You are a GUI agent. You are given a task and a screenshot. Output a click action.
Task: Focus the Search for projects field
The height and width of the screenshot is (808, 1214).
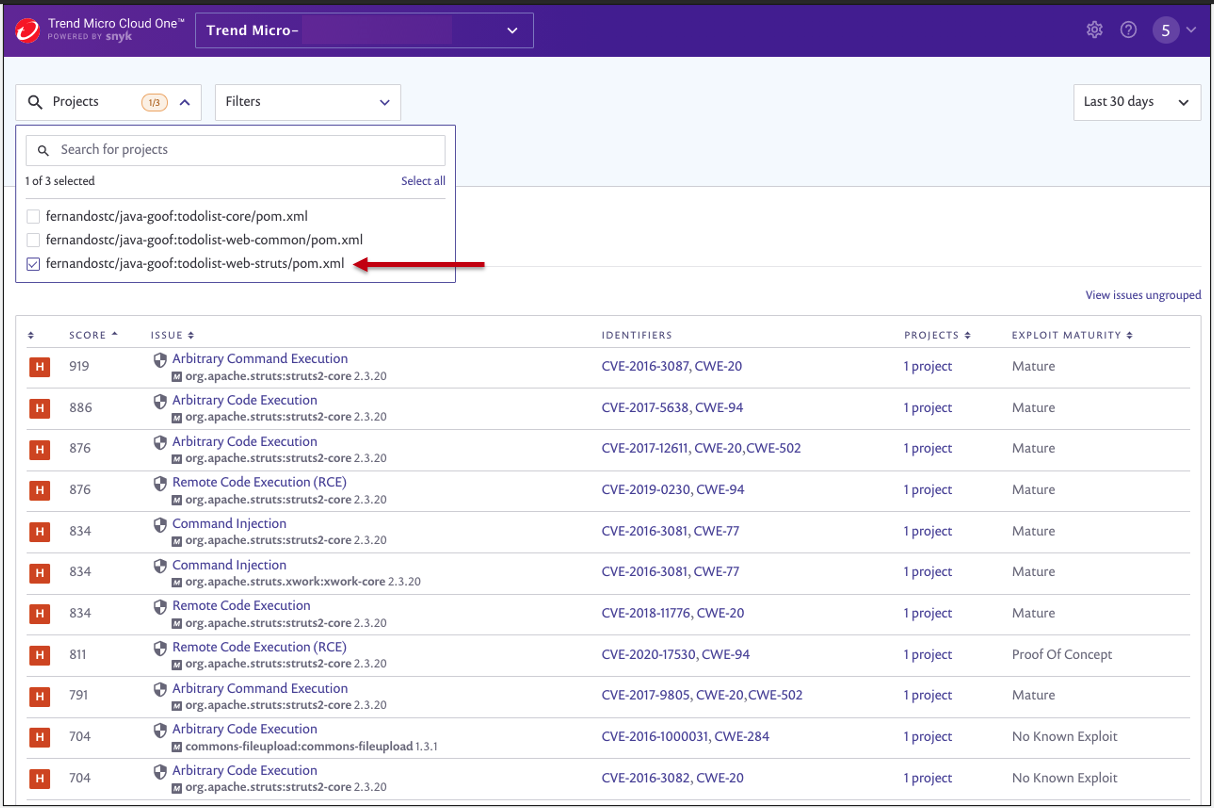(x=235, y=150)
